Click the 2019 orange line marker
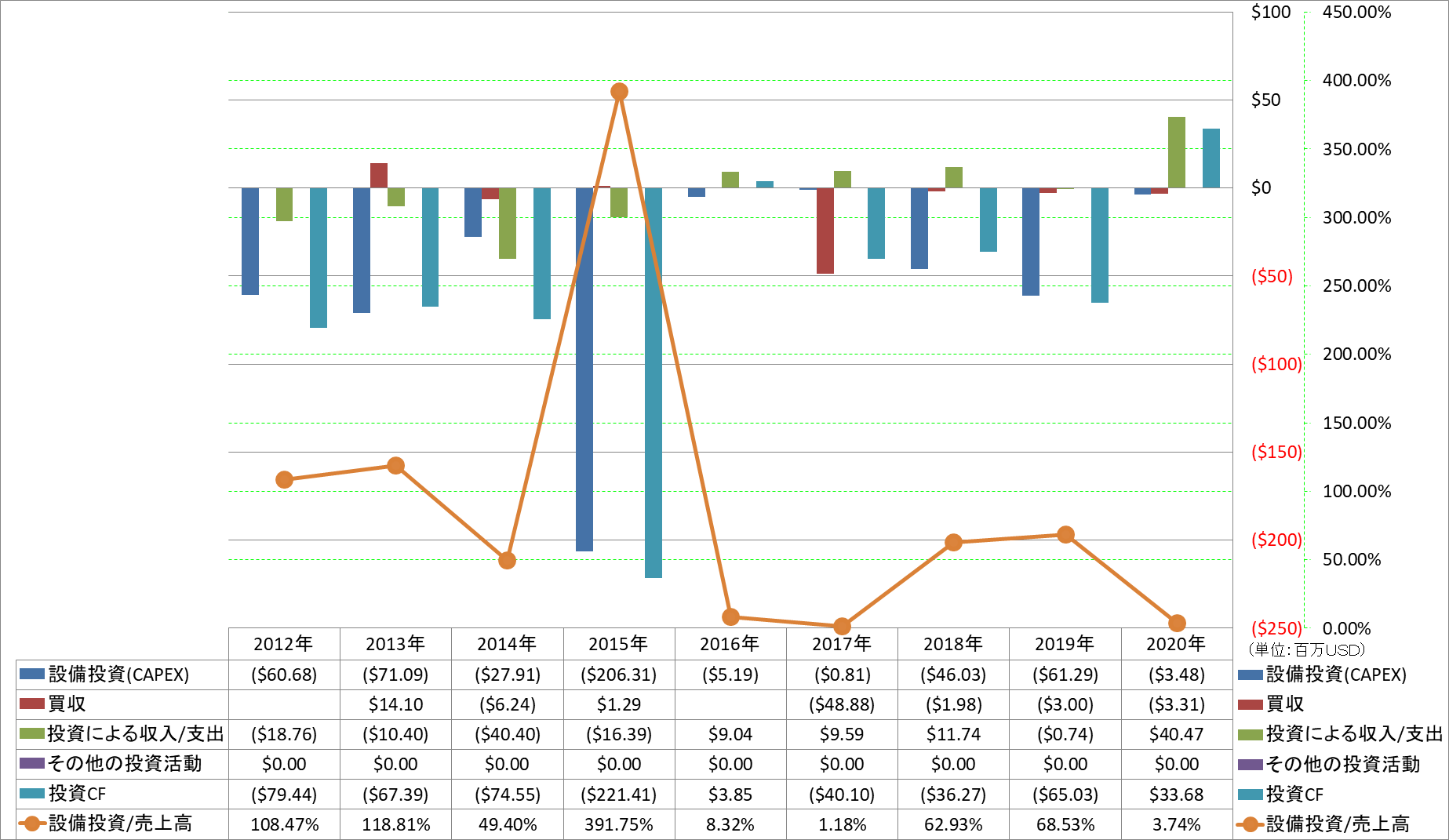1449x840 pixels. [x=1065, y=535]
